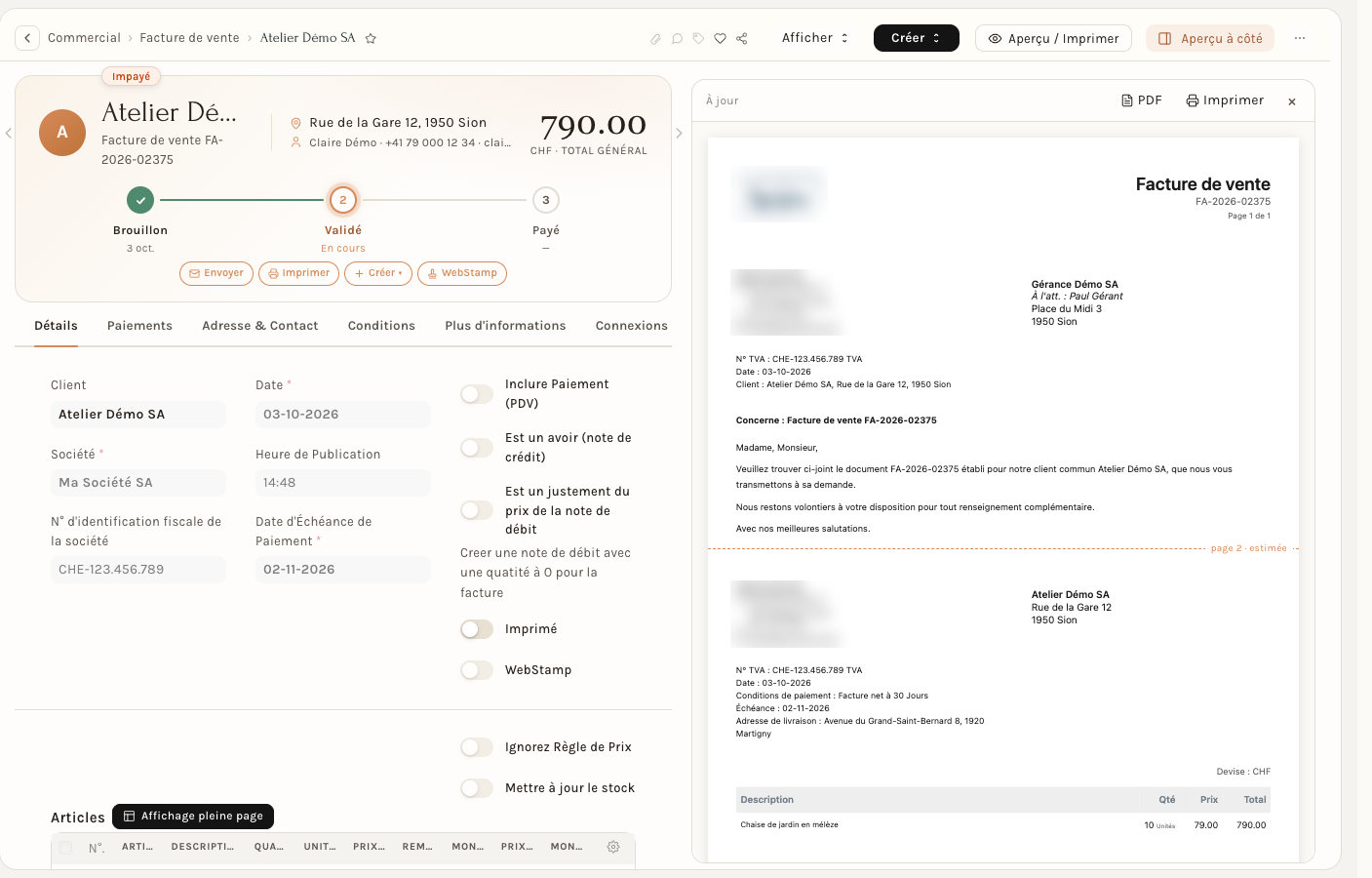Screen dimensions: 1372x878
Task: Share the invoice with the share icon
Action: (x=742, y=39)
